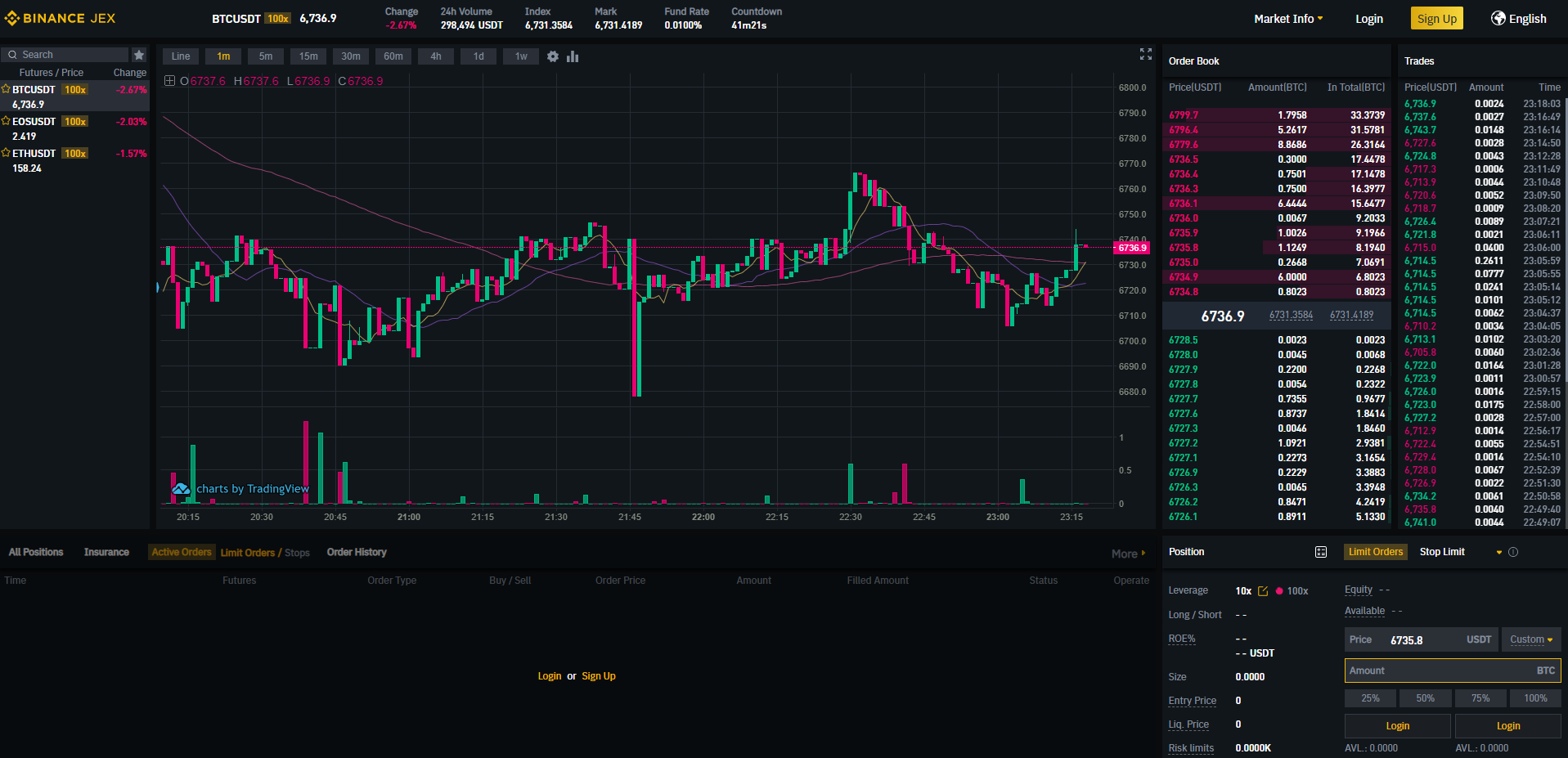Set amount to 25%
Viewport: 1568px width, 758px height.
click(1371, 698)
